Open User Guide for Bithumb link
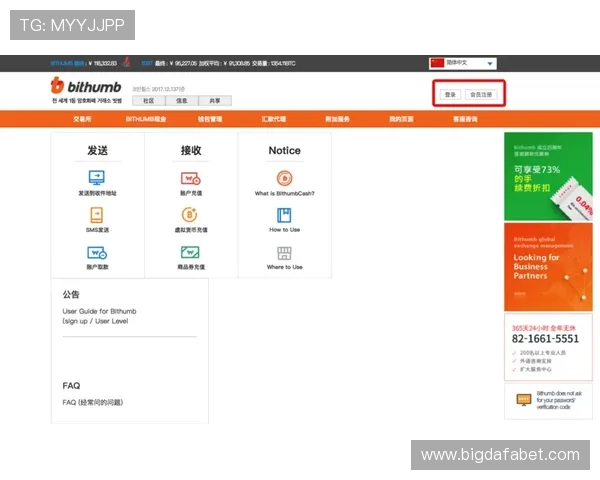Screen dimensions: 600x480 click(99, 316)
